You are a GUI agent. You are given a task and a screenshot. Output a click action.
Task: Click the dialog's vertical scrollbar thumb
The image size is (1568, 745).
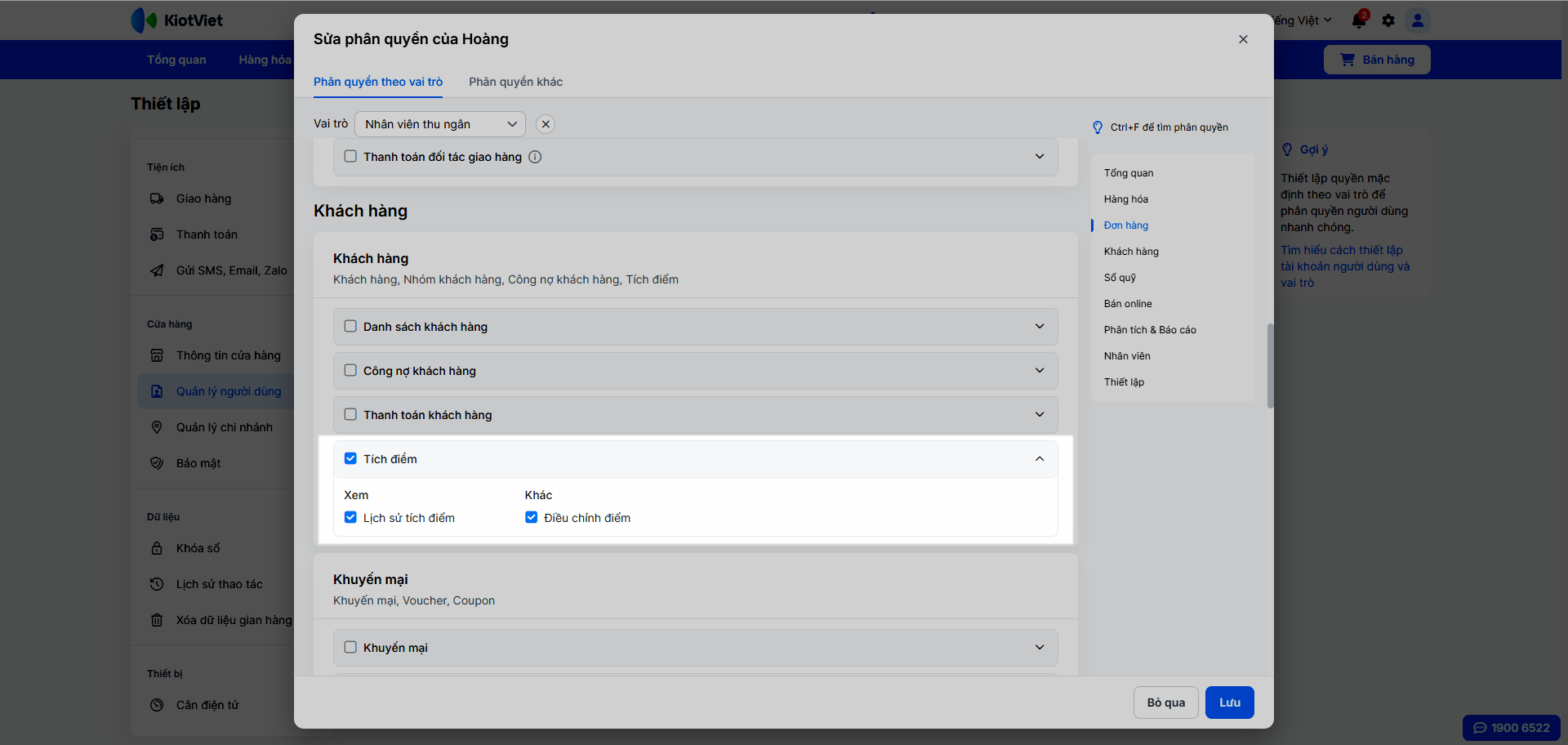(x=1270, y=365)
